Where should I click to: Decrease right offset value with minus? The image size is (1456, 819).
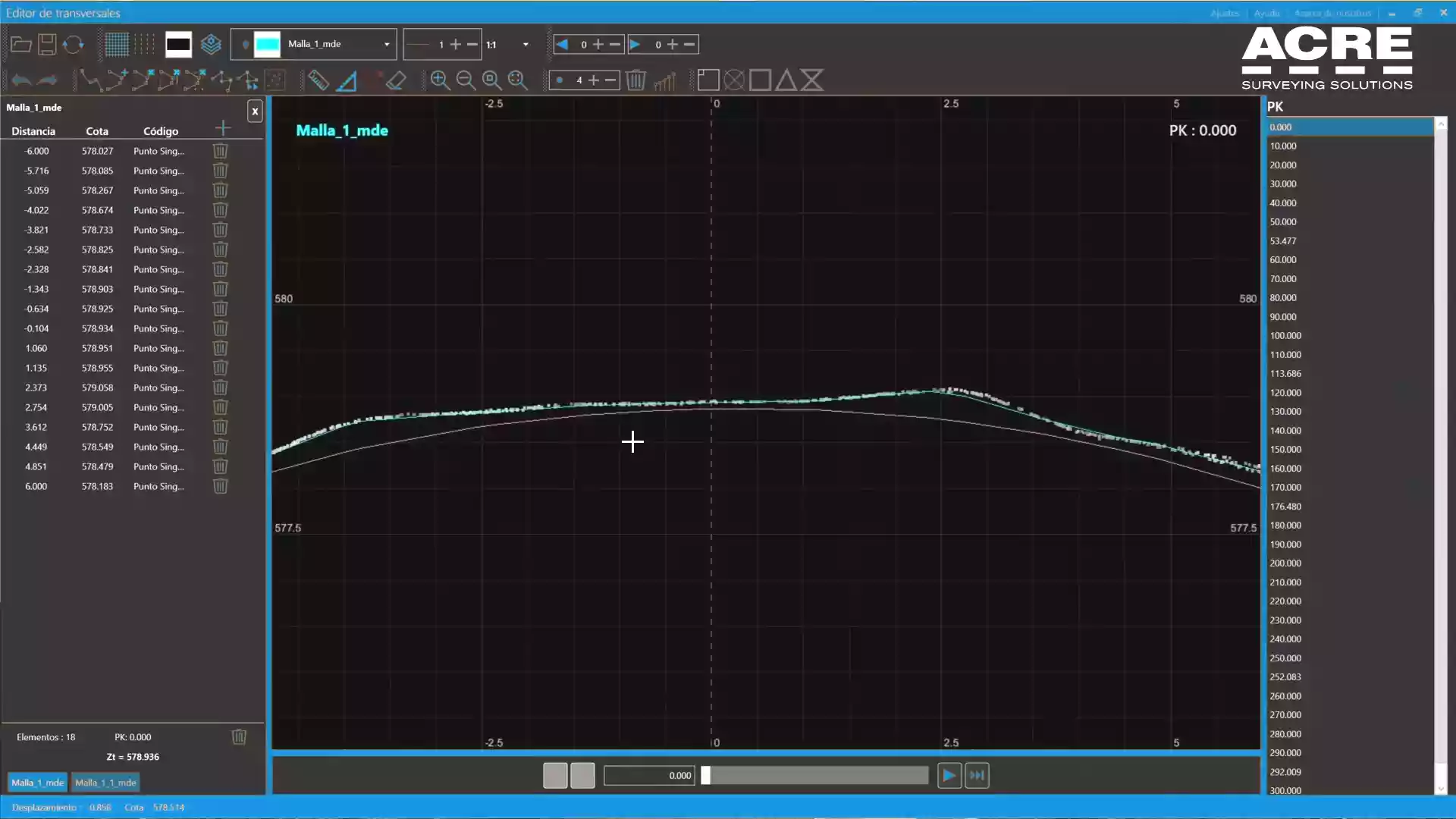tap(689, 45)
